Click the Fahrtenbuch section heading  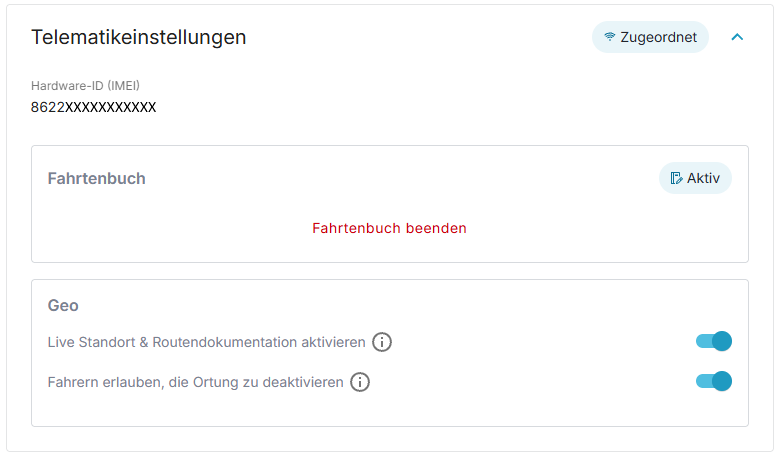coord(97,178)
